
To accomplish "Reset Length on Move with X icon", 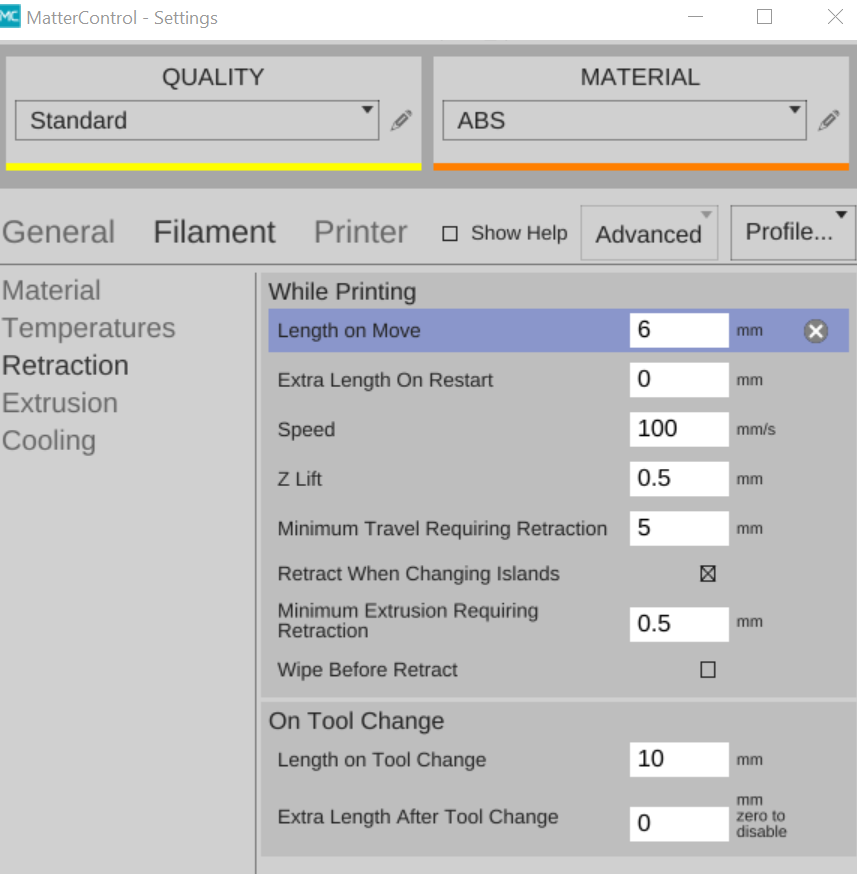I will point(816,331).
